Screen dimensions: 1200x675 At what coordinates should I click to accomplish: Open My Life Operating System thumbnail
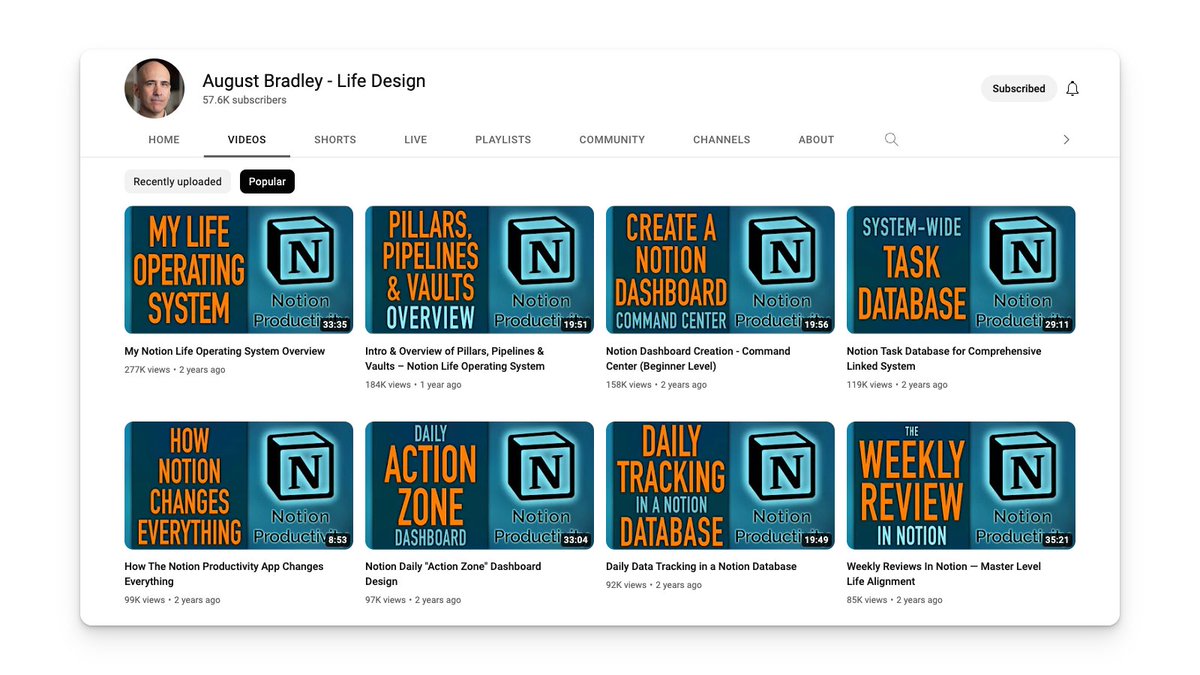pyautogui.click(x=238, y=270)
